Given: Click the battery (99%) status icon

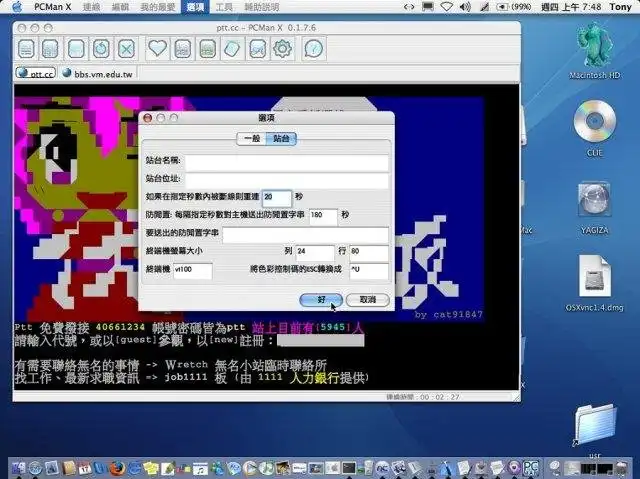Looking at the screenshot, I should click(514, 7).
